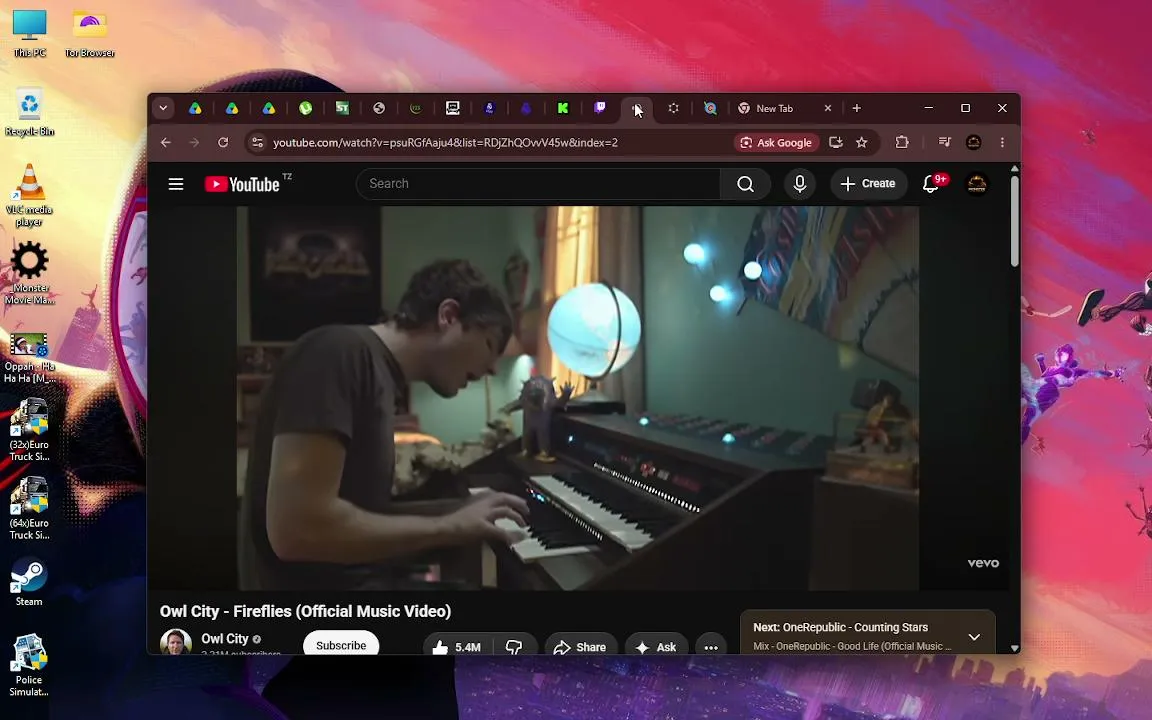The height and width of the screenshot is (720, 1152).
Task: Switch to the green ST tab
Action: pos(342,108)
